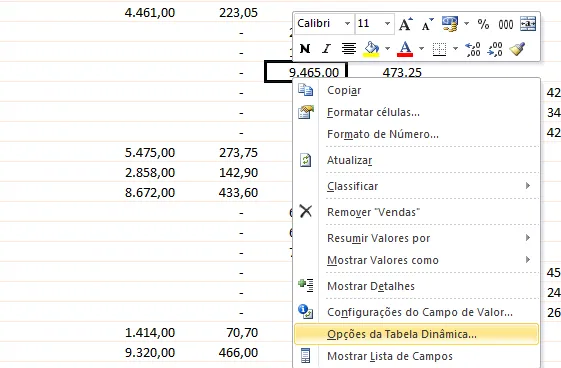Increase font size with the large A icon
The image size is (561, 368).
click(405, 24)
